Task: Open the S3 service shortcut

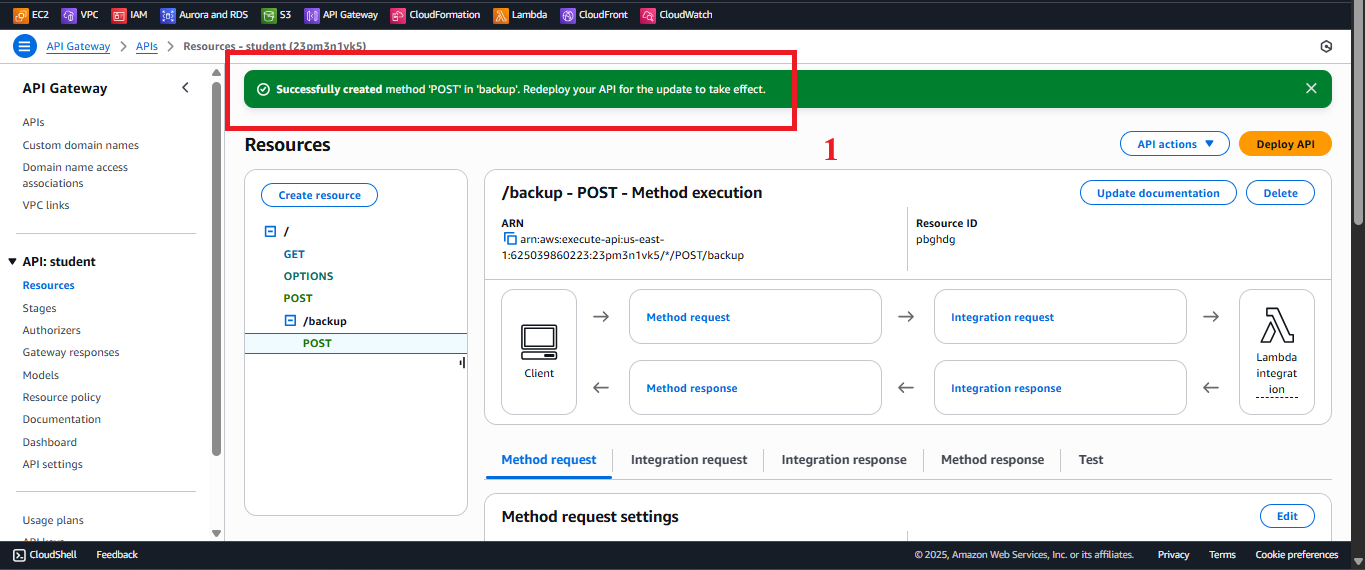Action: tap(276, 15)
